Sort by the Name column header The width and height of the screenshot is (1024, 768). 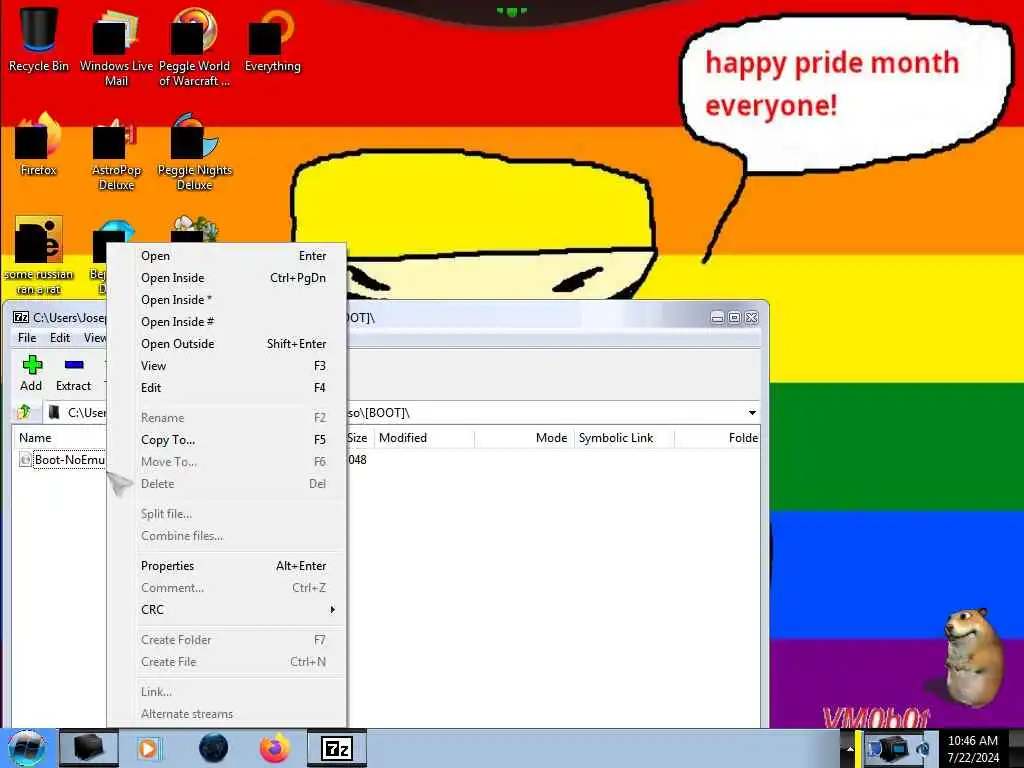coord(59,438)
